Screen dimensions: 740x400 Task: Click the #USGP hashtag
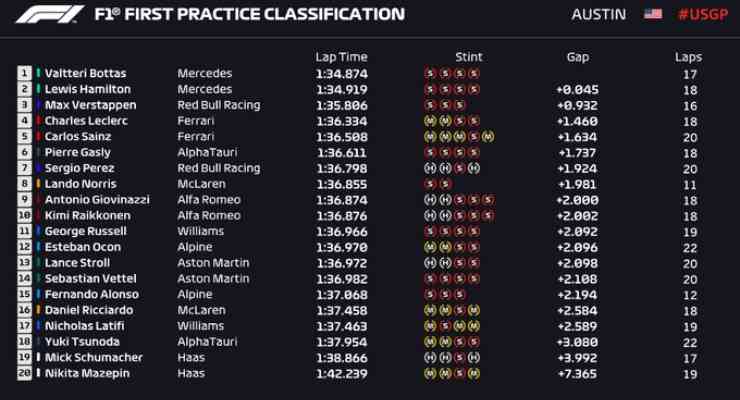coord(703,15)
